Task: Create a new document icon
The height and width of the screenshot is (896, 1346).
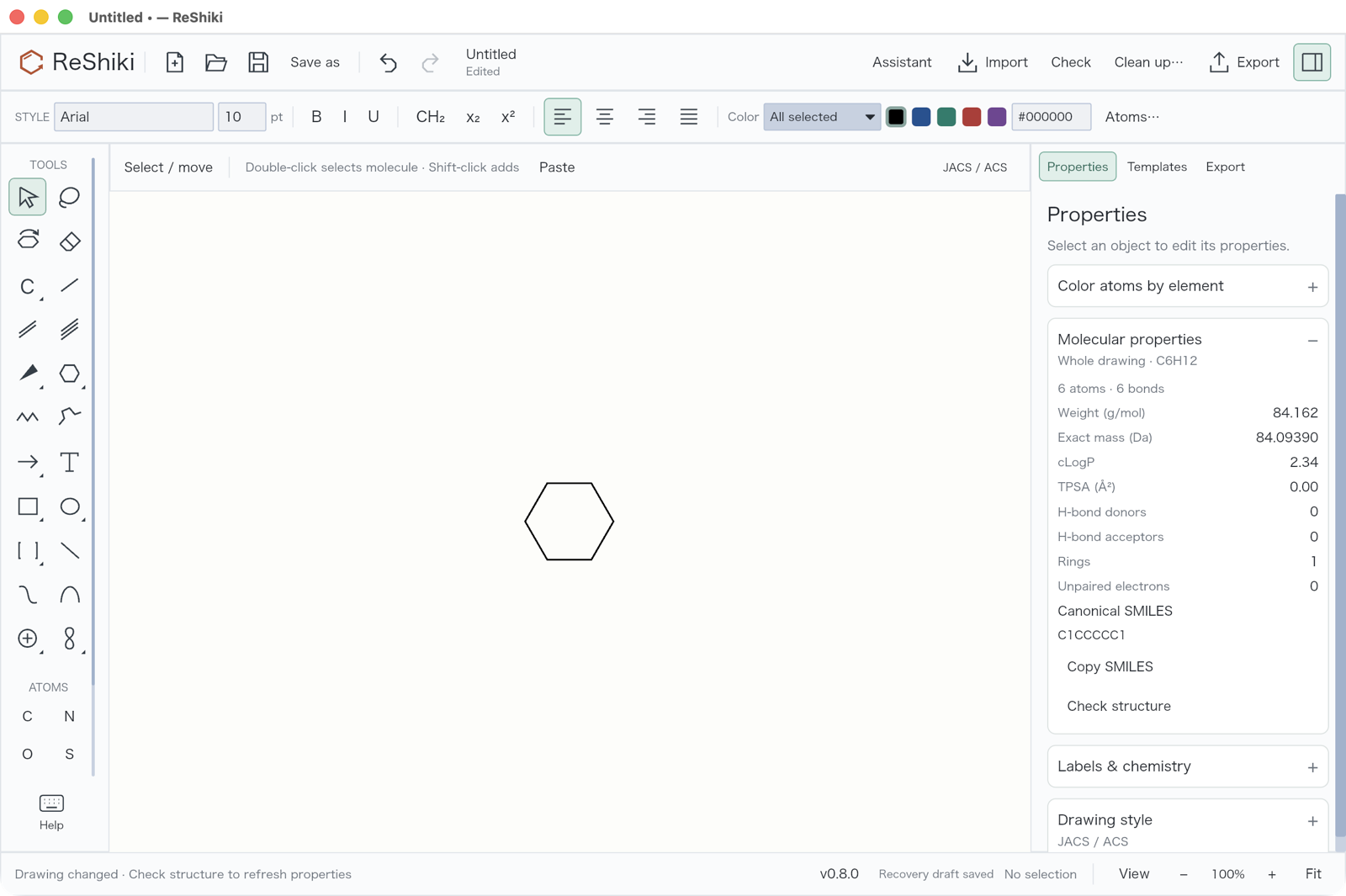Action: (175, 62)
